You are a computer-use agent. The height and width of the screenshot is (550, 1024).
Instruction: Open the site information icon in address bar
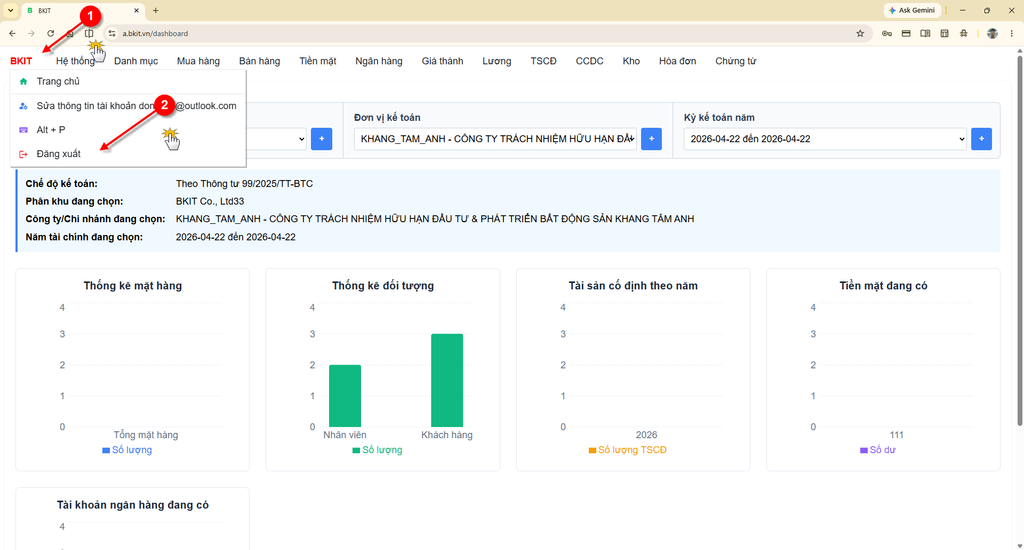(112, 33)
